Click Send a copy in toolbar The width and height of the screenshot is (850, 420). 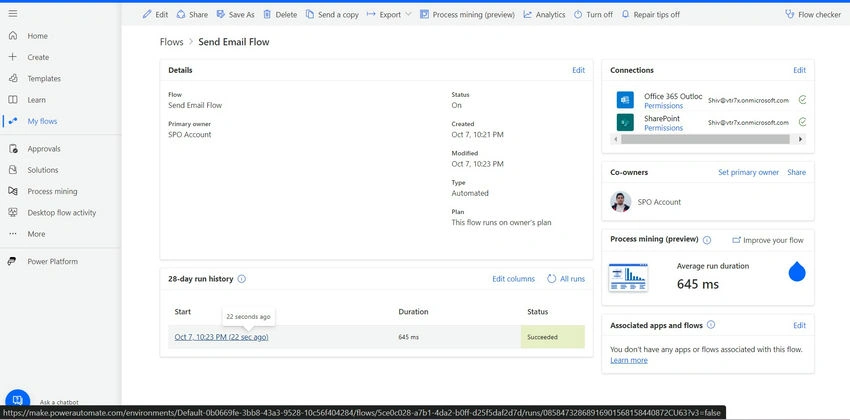click(332, 15)
